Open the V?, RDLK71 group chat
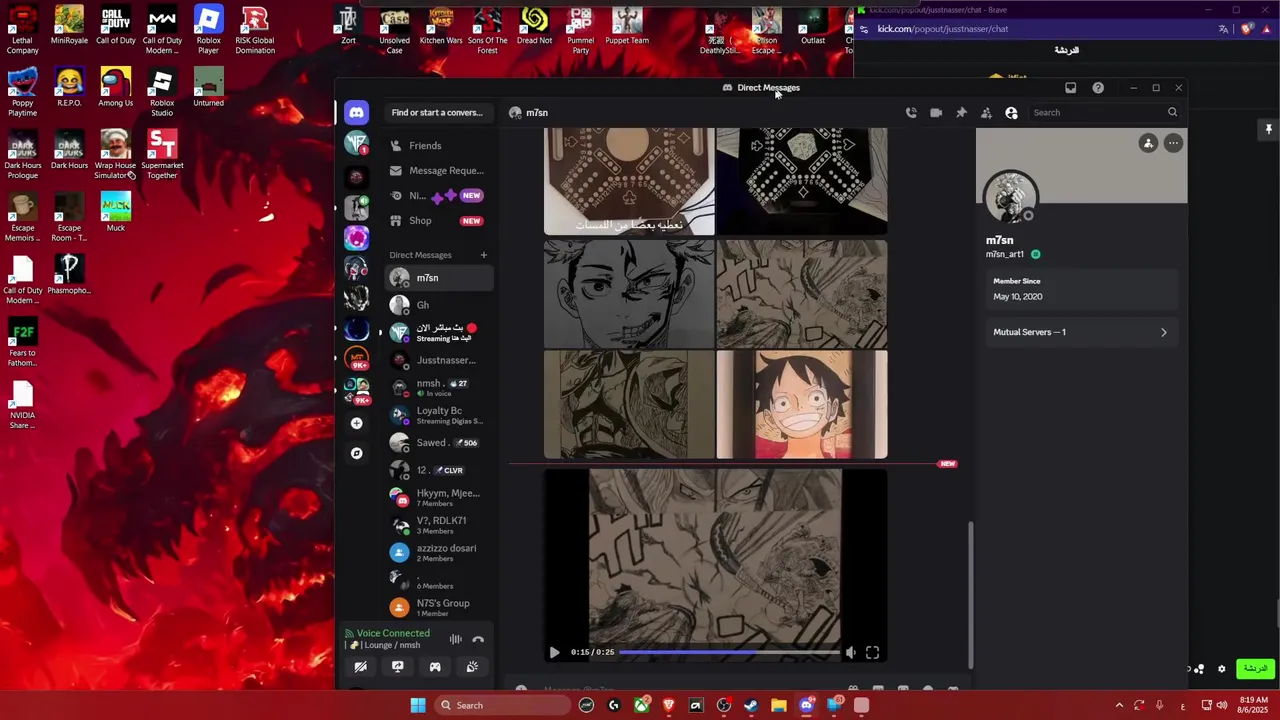The width and height of the screenshot is (1280, 720). [438, 525]
